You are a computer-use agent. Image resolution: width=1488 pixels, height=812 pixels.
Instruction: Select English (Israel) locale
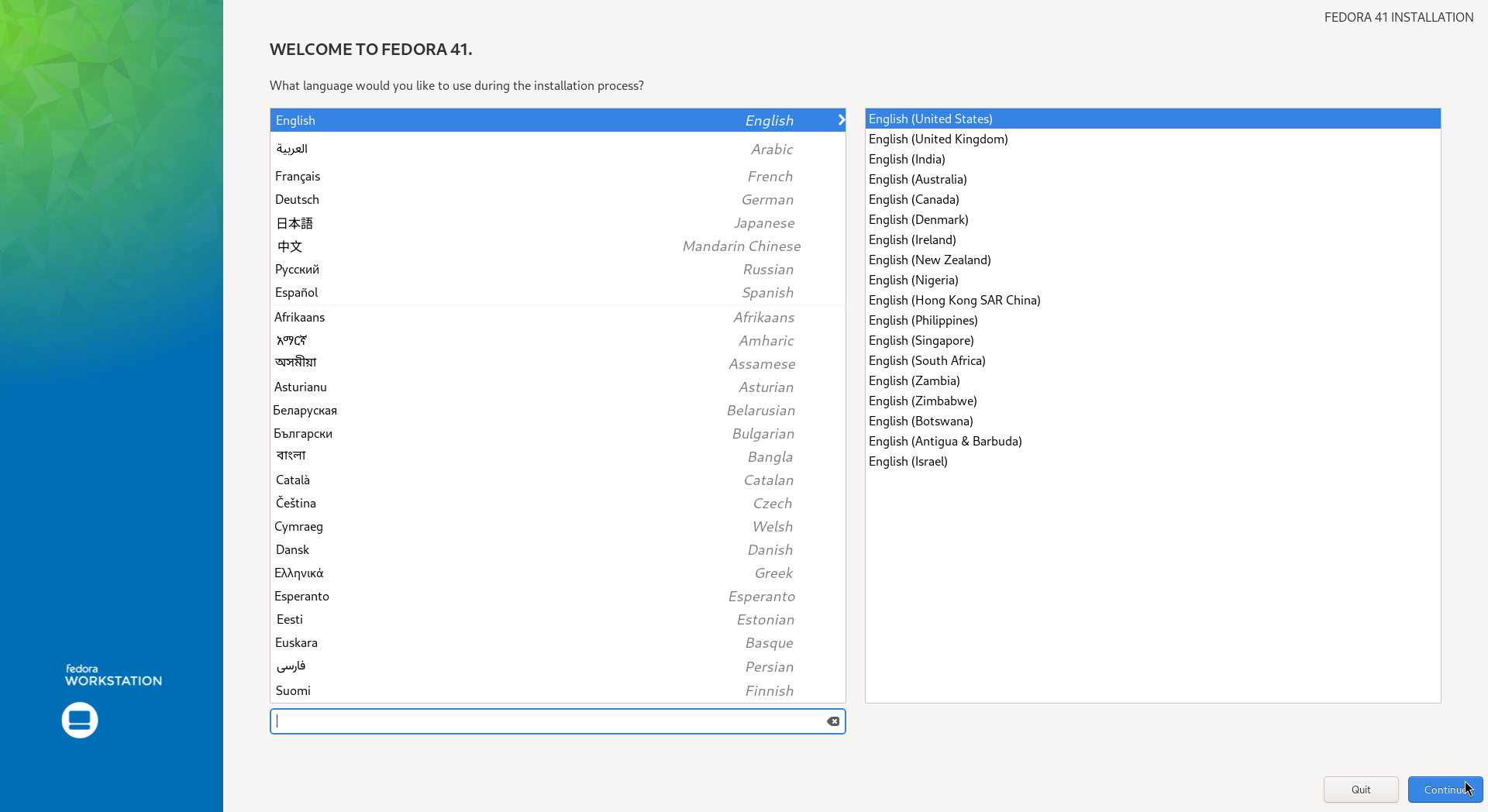[1152, 461]
